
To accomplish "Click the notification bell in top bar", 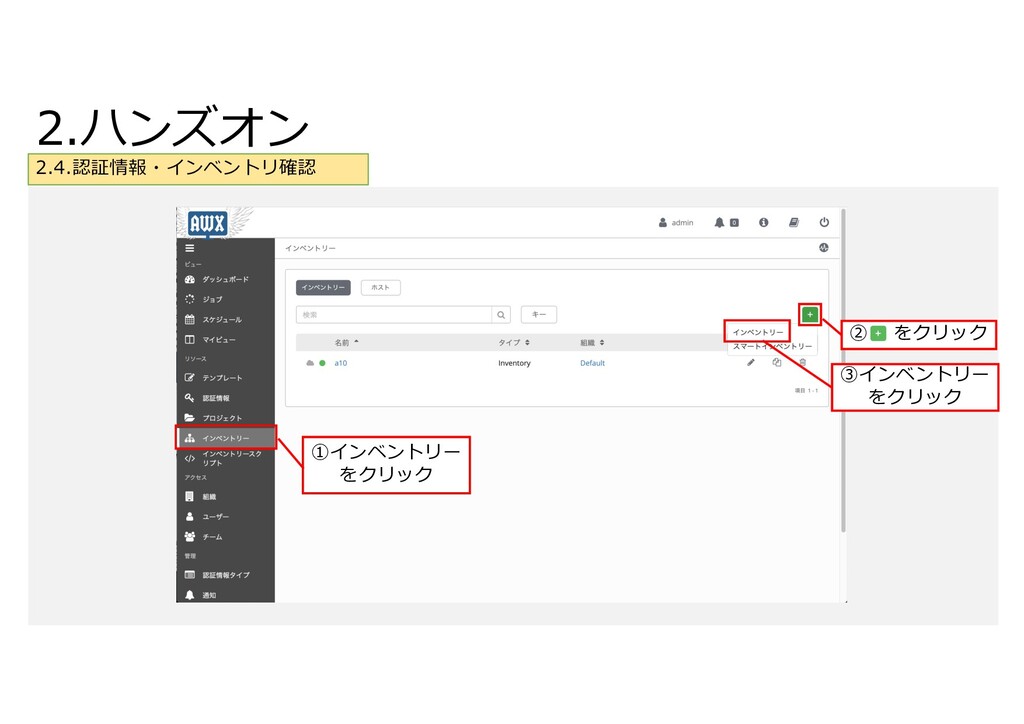I will click(x=719, y=223).
